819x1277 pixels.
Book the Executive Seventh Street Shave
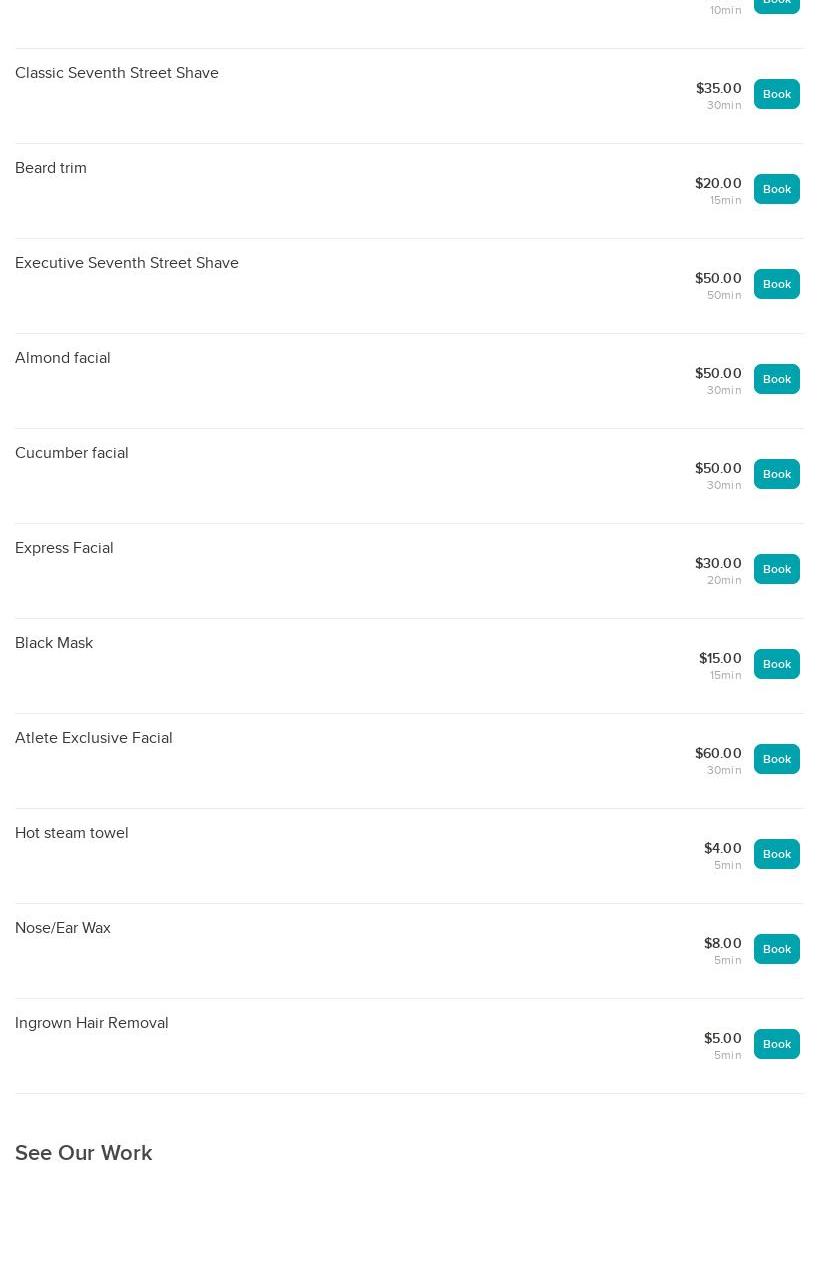[x=776, y=284]
